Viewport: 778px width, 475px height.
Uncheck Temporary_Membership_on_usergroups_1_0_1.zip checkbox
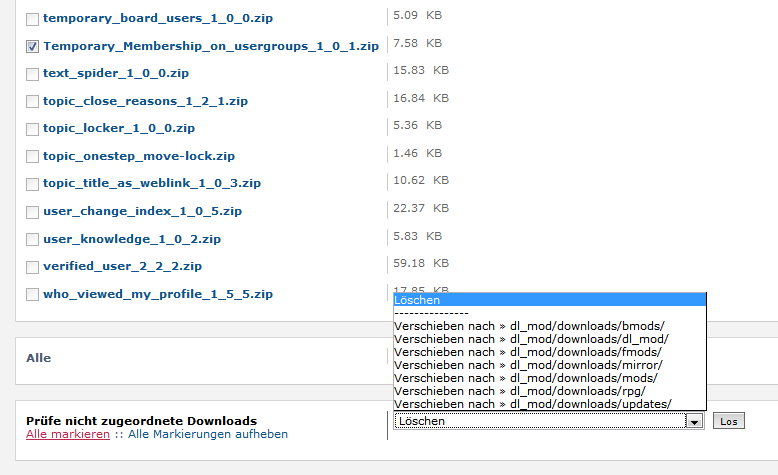(x=33, y=46)
